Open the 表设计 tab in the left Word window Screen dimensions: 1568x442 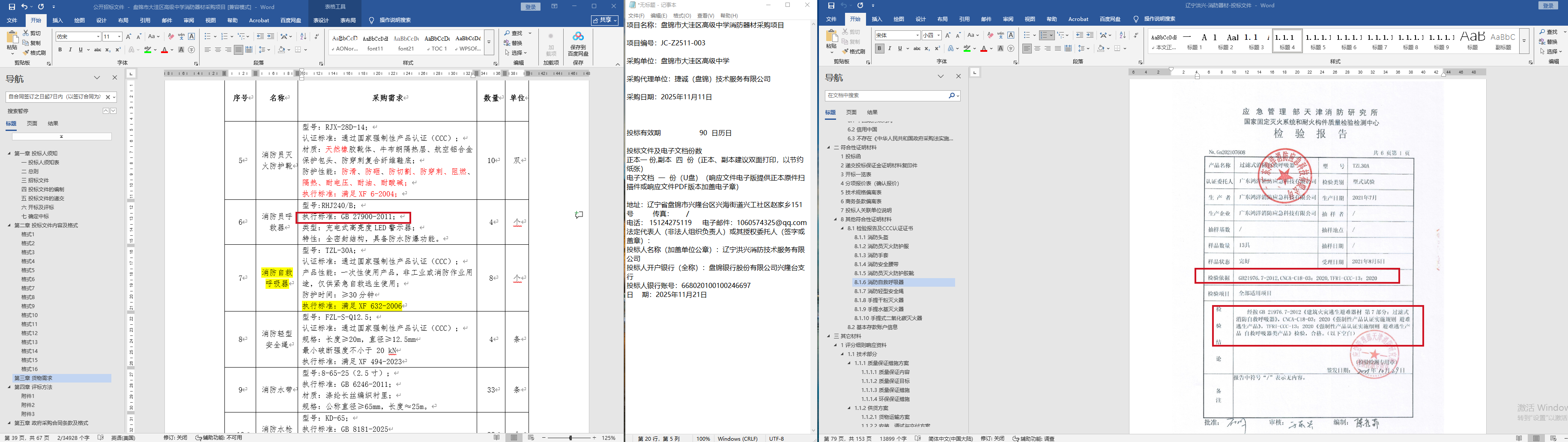[x=321, y=20]
